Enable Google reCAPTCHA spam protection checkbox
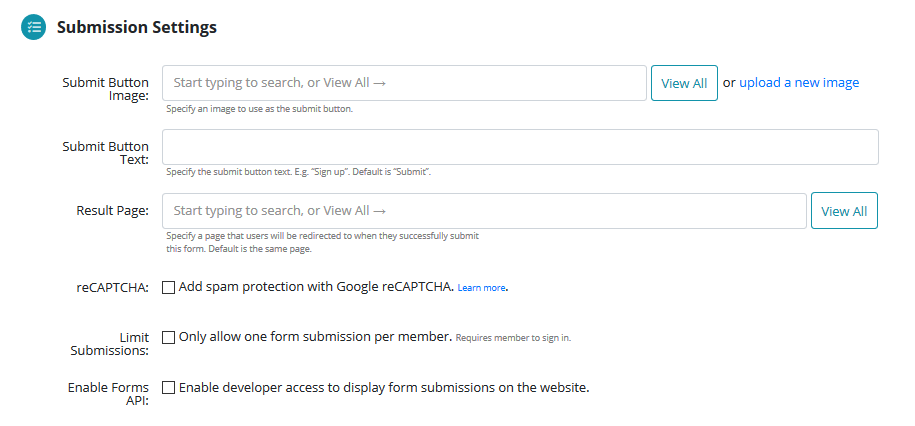This screenshot has width=915, height=426. tap(169, 287)
